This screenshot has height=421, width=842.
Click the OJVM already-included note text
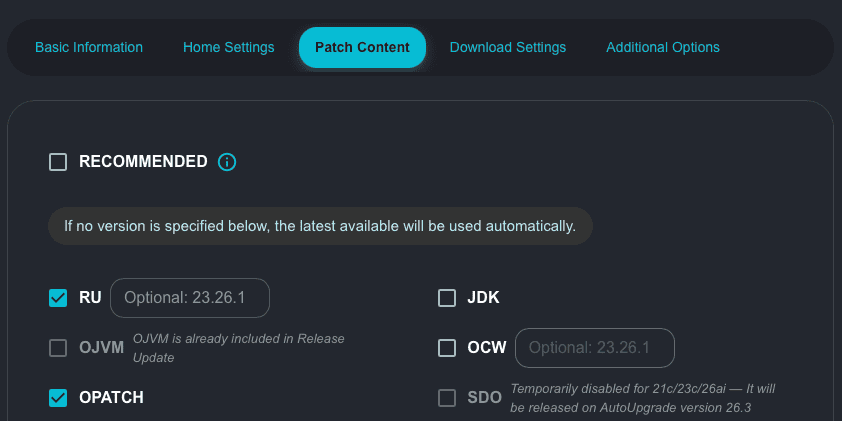point(238,348)
